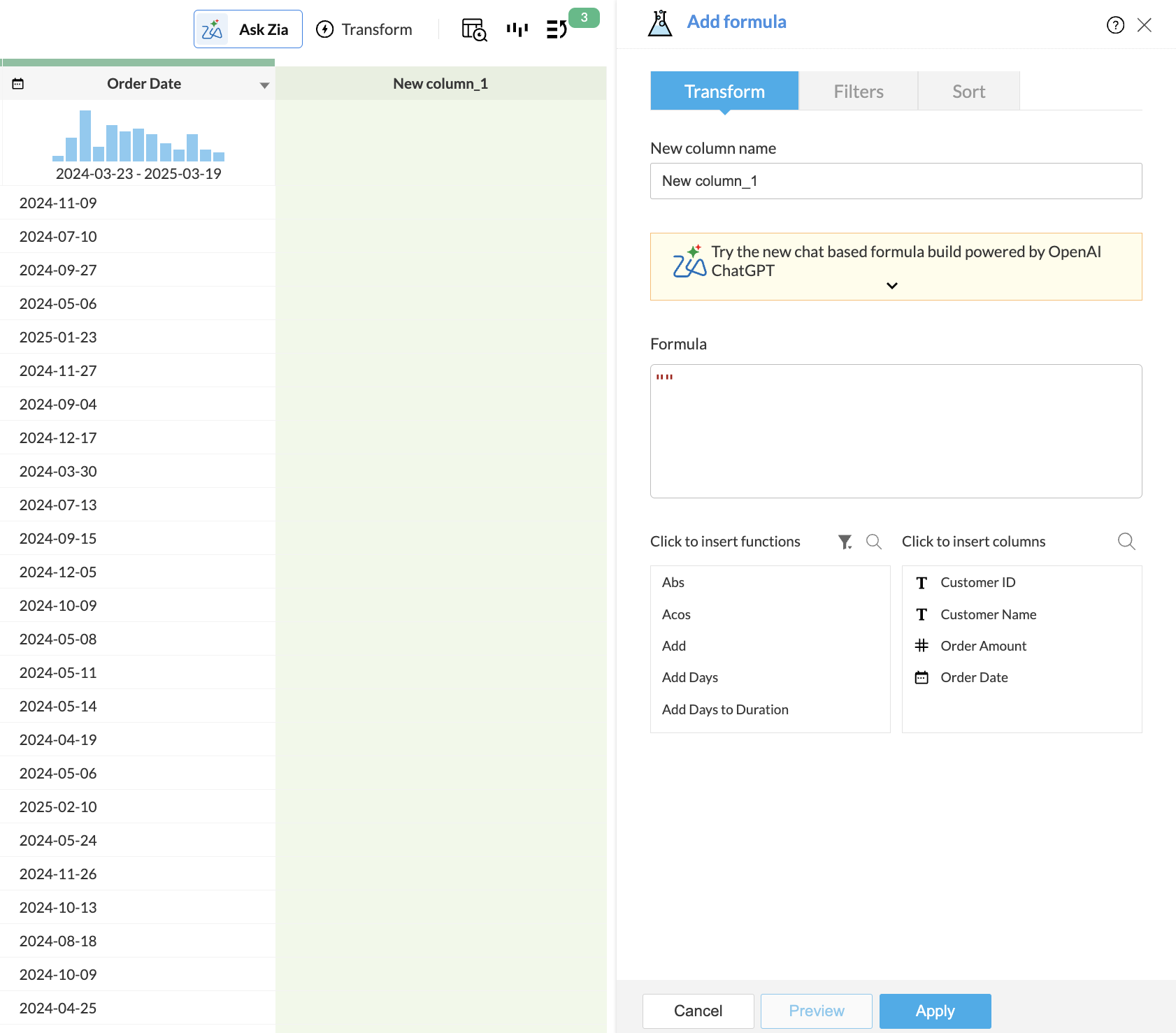The width and height of the screenshot is (1176, 1033).
Task: Click the number type icon beside Order Amount
Action: tap(922, 646)
